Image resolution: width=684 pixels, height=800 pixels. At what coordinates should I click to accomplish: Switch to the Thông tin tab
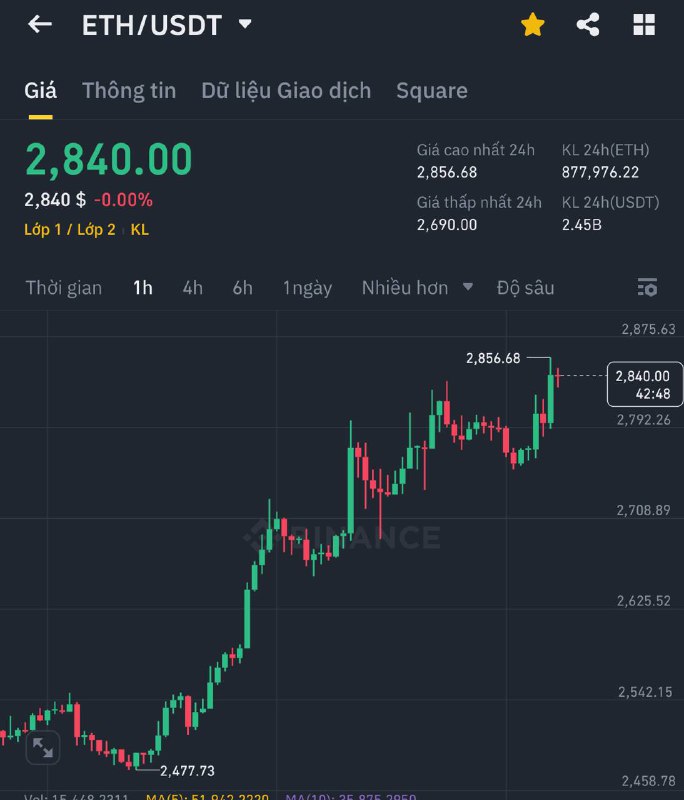[x=129, y=91]
